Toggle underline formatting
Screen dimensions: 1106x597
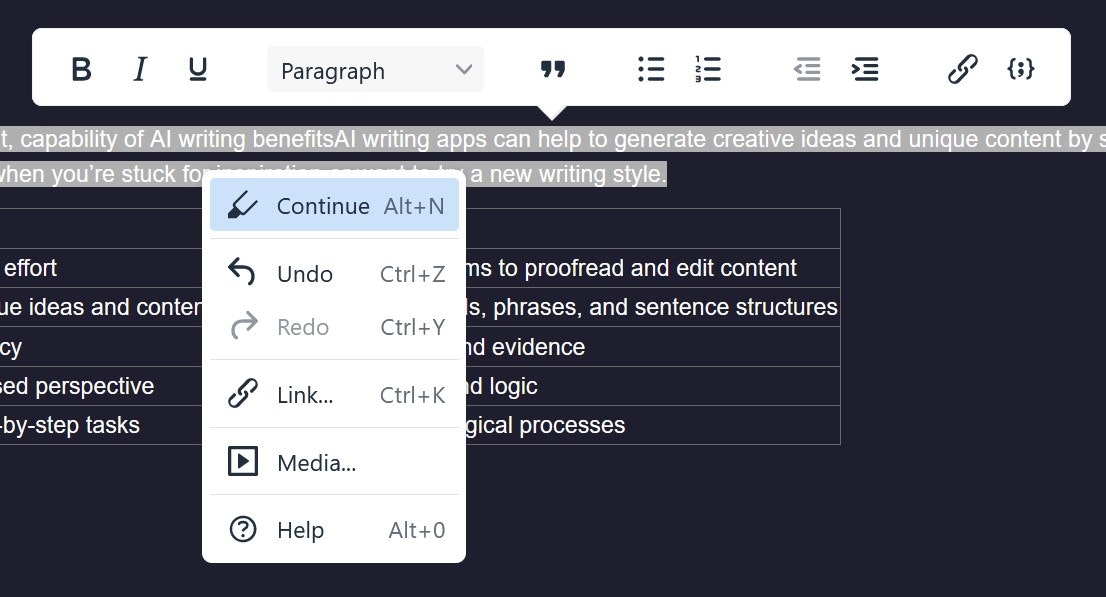tap(198, 69)
